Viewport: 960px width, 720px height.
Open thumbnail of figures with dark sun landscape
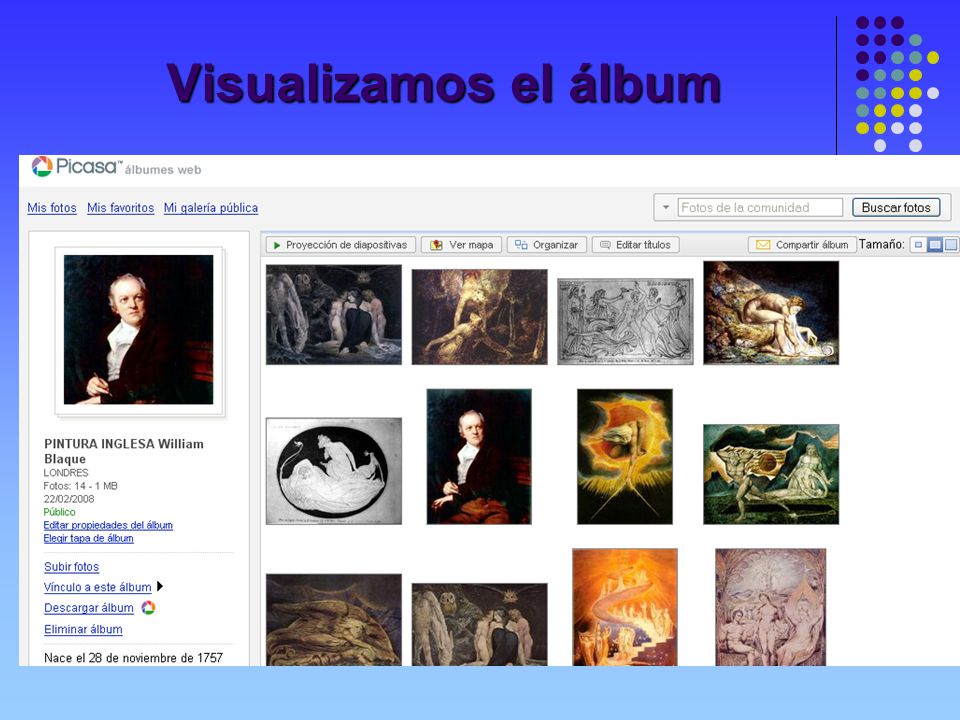(x=771, y=474)
